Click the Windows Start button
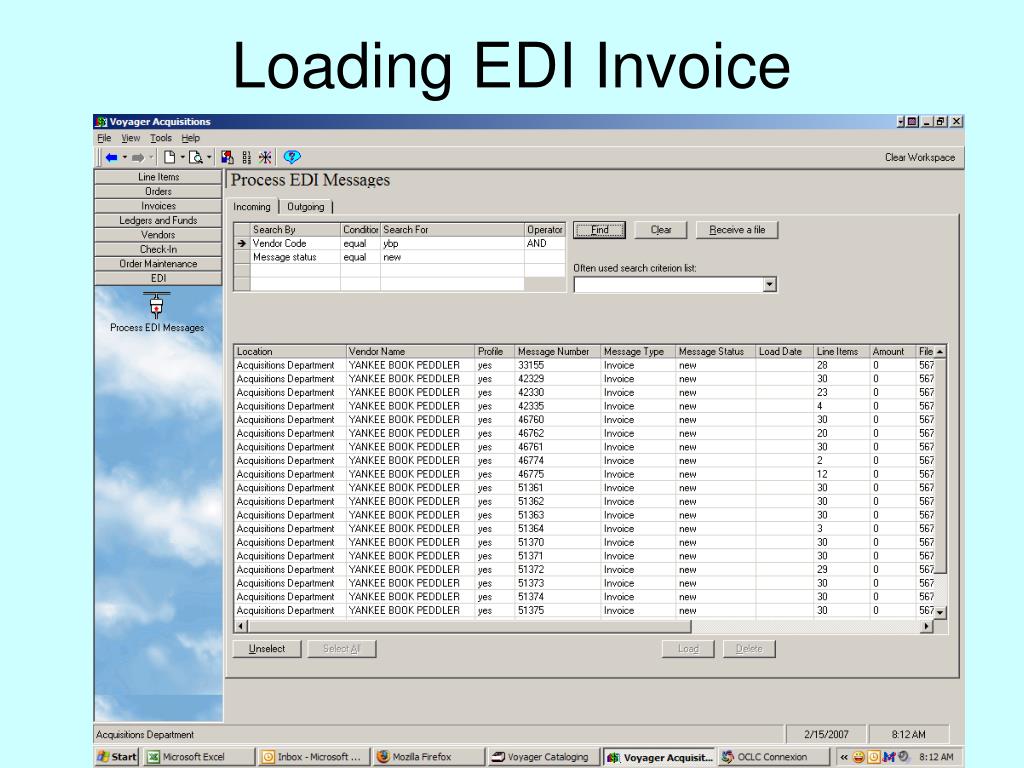 coord(117,757)
